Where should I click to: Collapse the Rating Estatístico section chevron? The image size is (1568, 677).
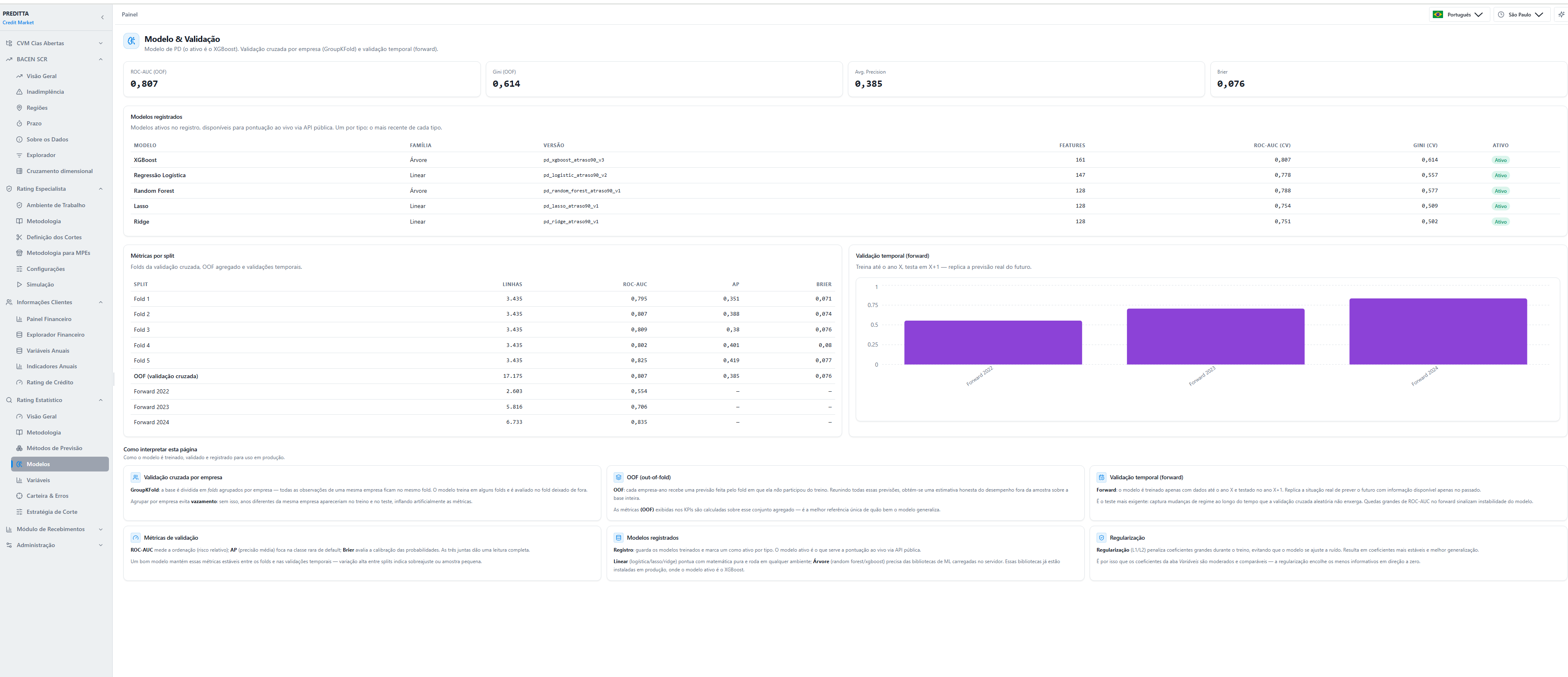(100, 400)
